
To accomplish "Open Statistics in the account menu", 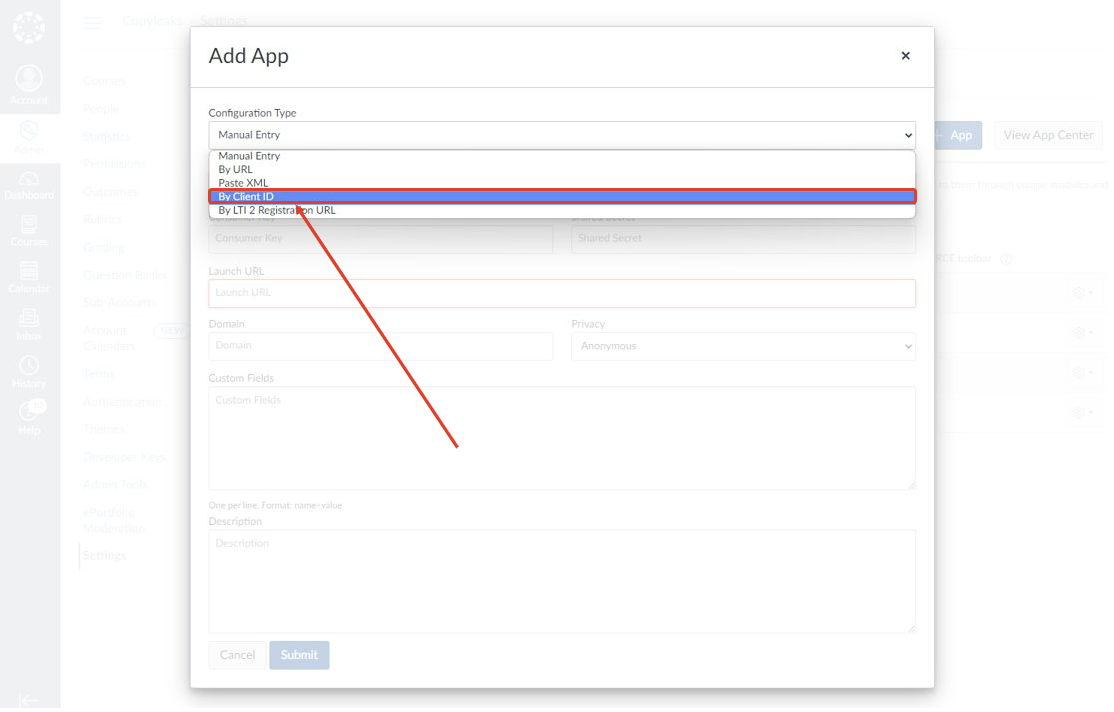I will point(107,136).
